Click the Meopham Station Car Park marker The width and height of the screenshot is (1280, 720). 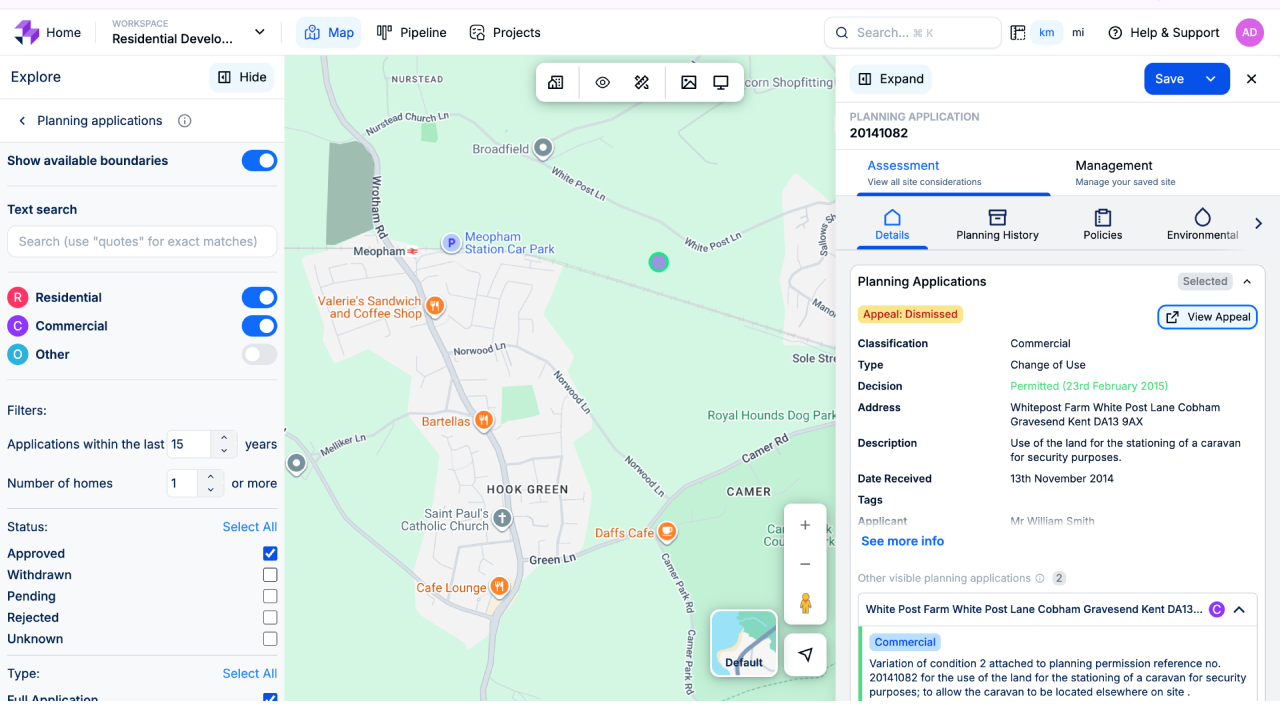451,243
